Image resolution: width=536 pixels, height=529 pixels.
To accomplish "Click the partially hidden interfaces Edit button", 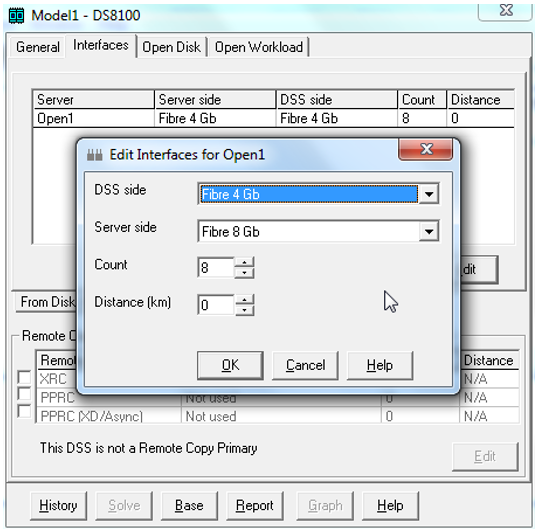I will pyautogui.click(x=479, y=269).
